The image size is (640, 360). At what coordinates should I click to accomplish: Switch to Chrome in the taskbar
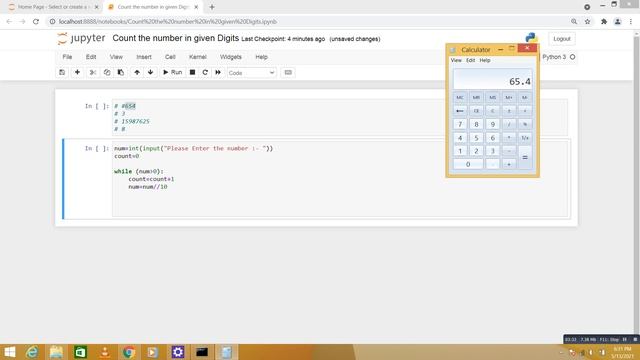pos(129,352)
